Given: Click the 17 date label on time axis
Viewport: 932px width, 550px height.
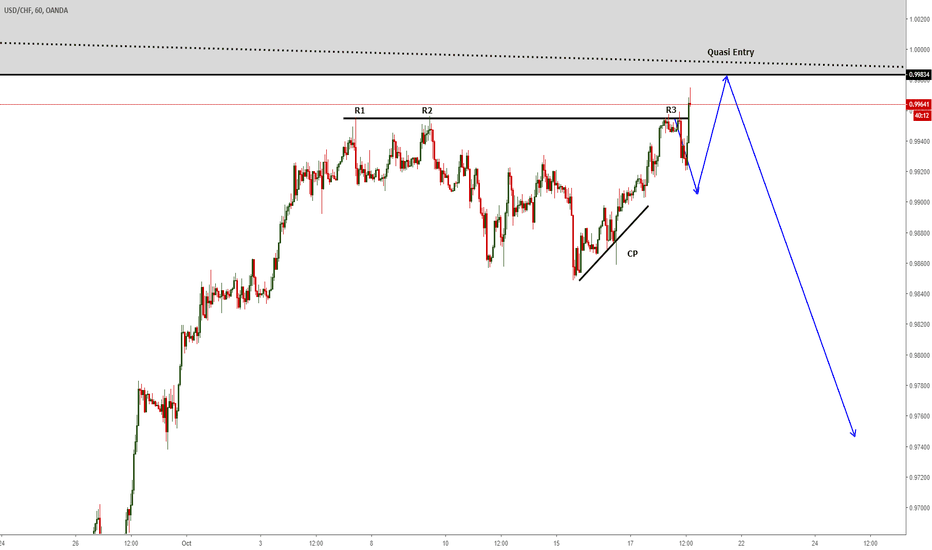Looking at the screenshot, I should [631, 543].
